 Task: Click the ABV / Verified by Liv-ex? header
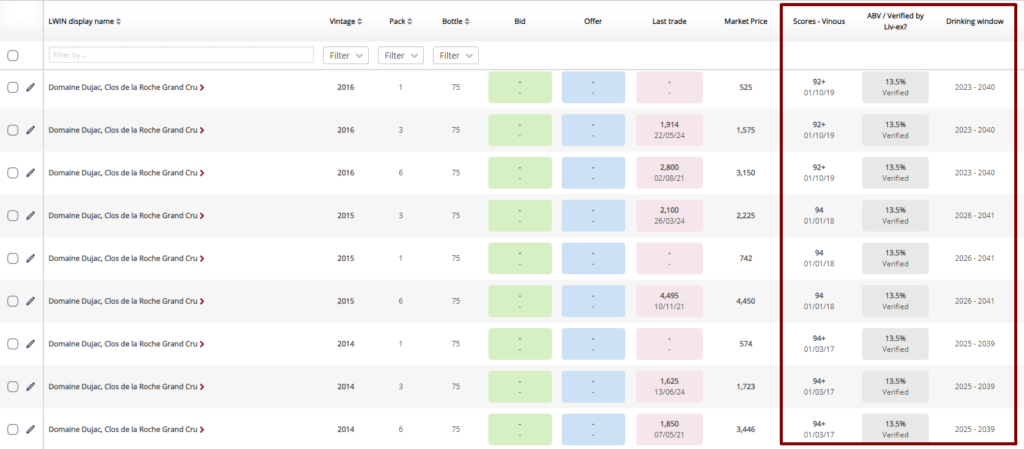point(895,23)
